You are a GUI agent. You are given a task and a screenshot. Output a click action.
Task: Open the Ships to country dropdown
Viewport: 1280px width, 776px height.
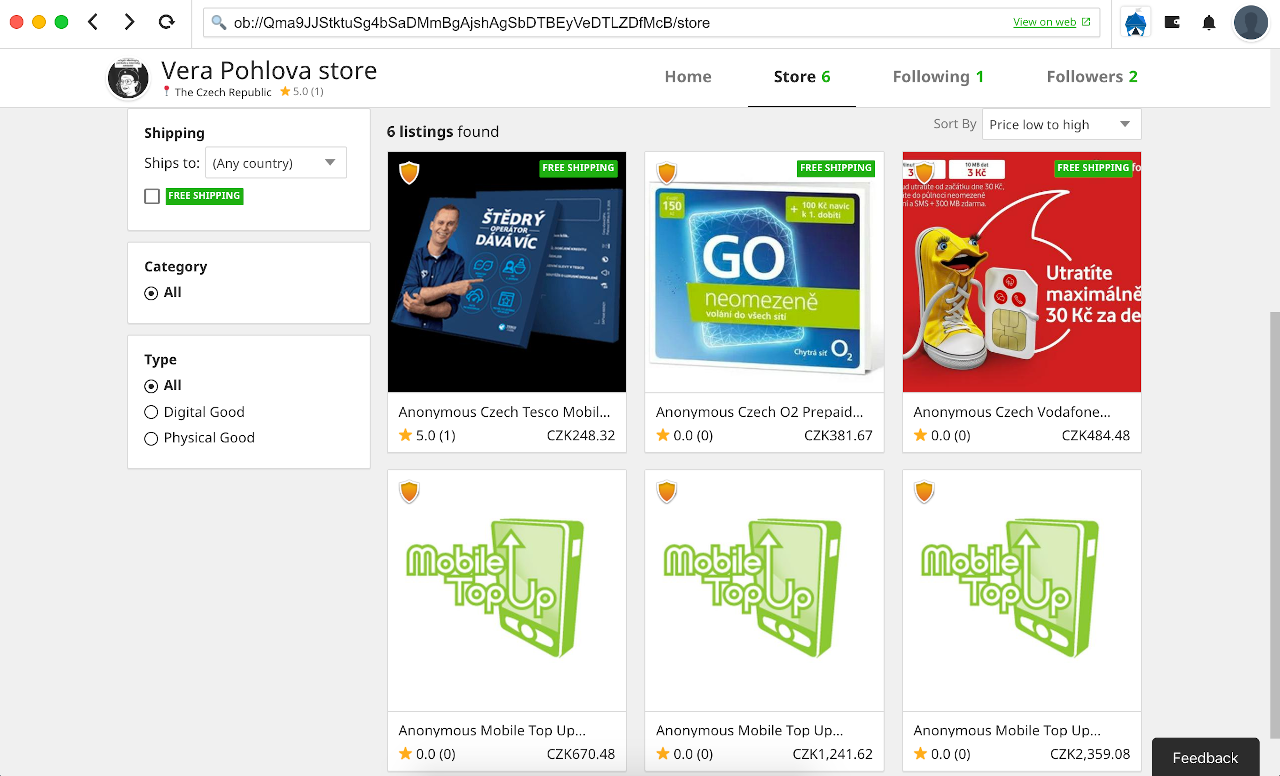pos(275,162)
